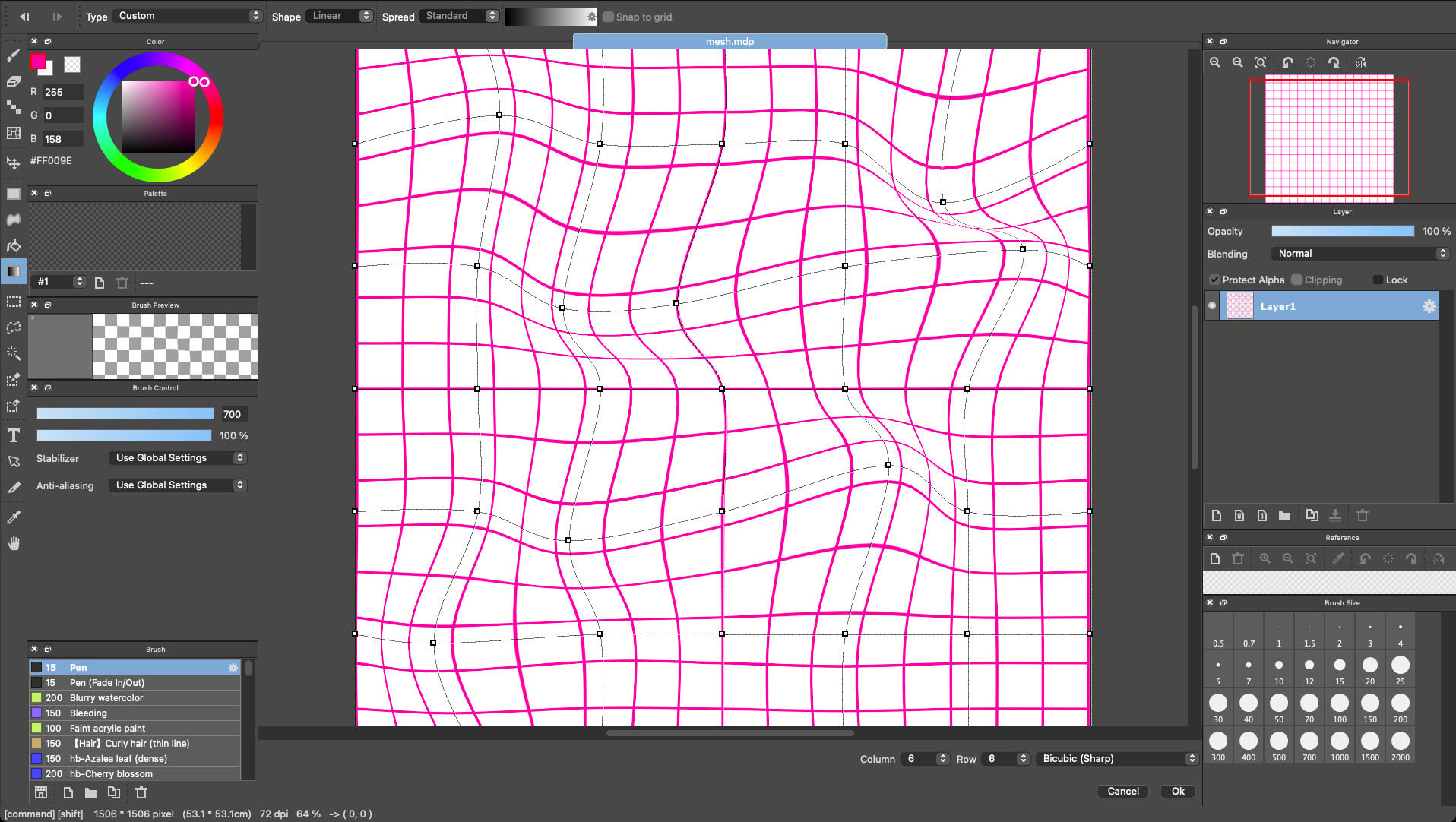The width and height of the screenshot is (1456, 822).
Task: Select the Hand tool
Action: (x=13, y=542)
